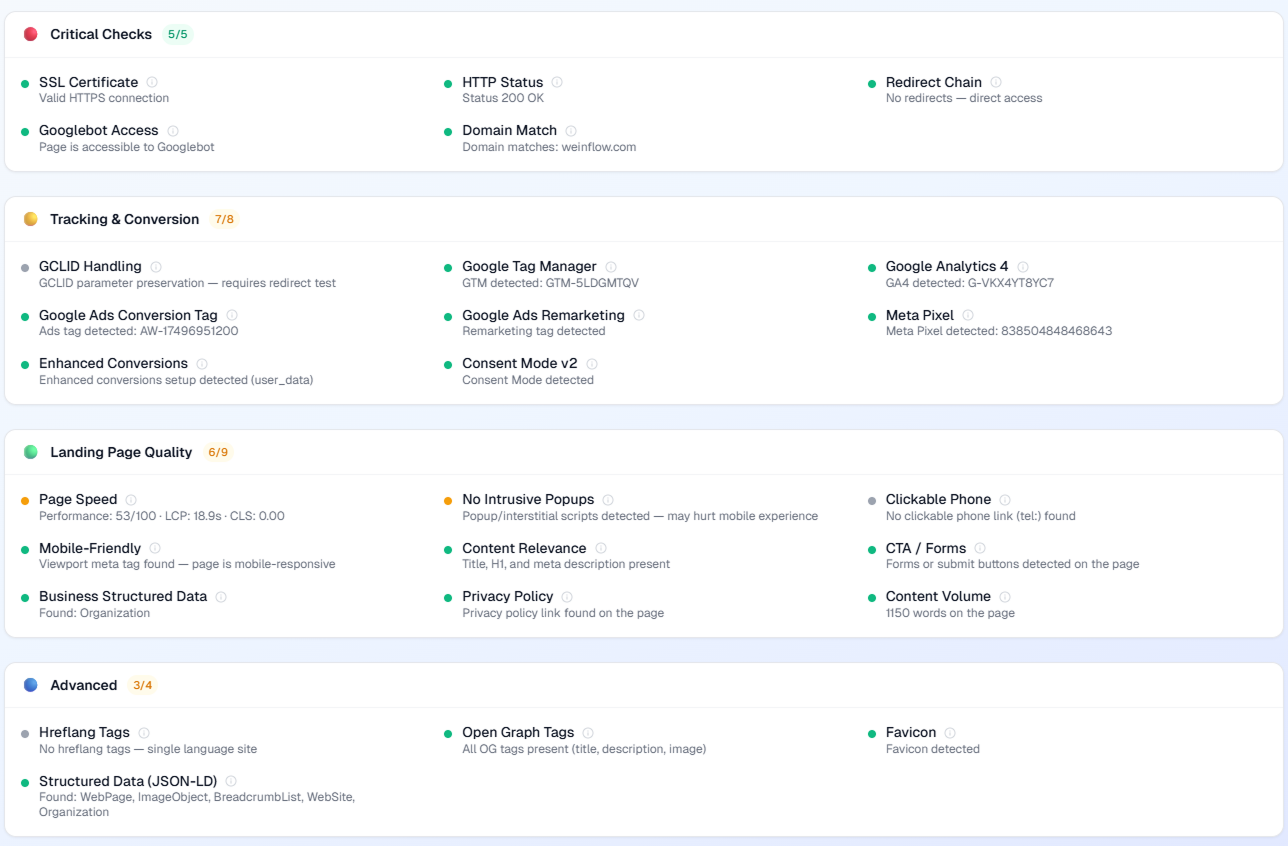Show info for Google Analytics 4

1022,267
